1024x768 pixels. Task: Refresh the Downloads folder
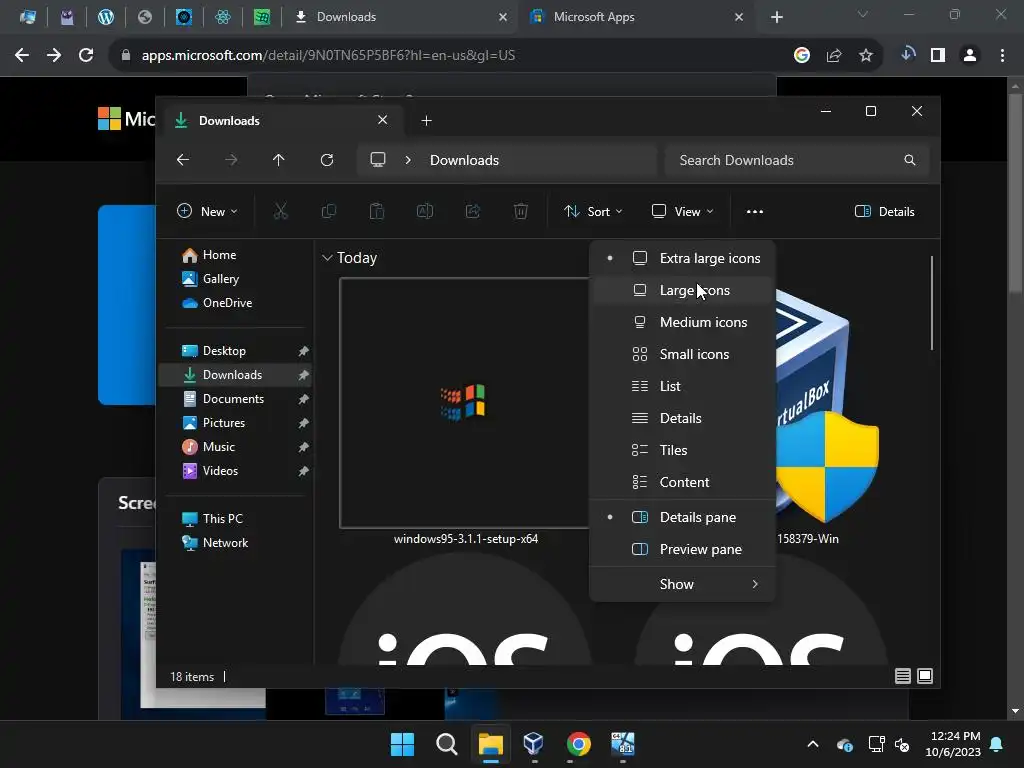click(327, 160)
